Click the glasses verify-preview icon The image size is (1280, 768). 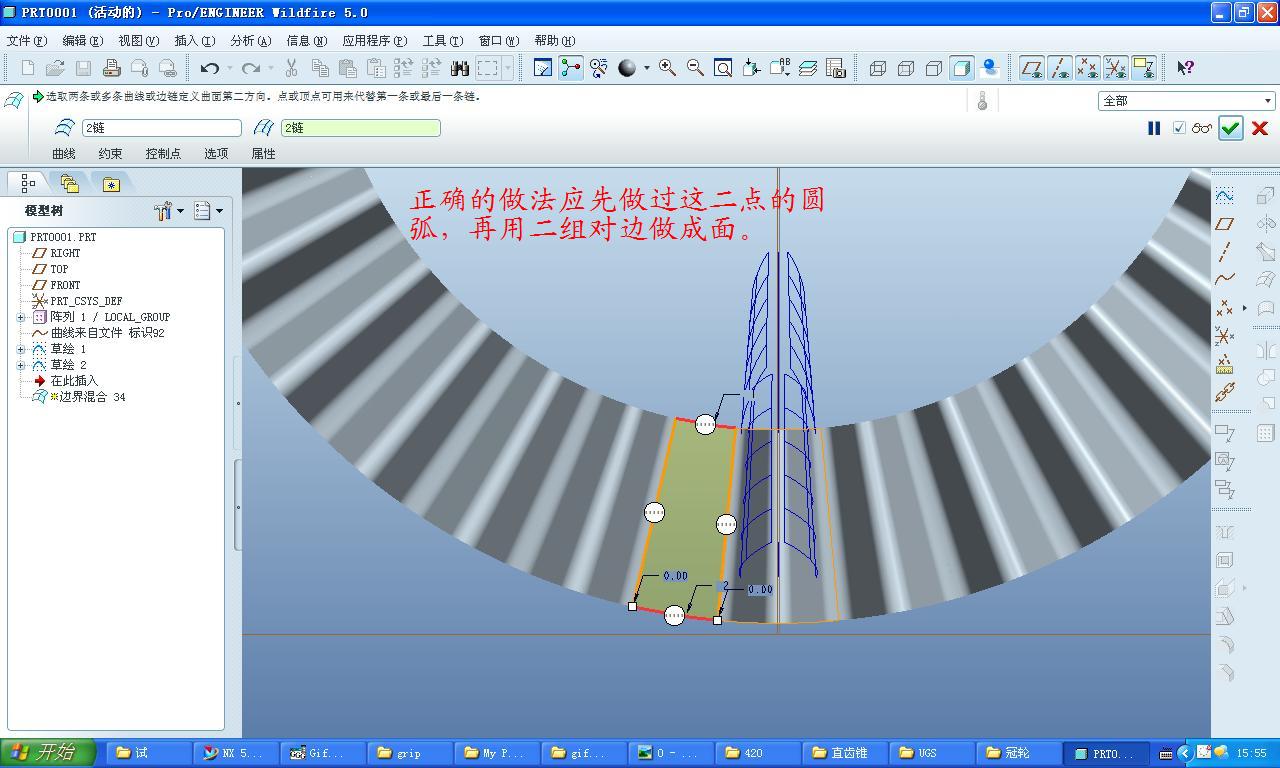pos(1201,128)
